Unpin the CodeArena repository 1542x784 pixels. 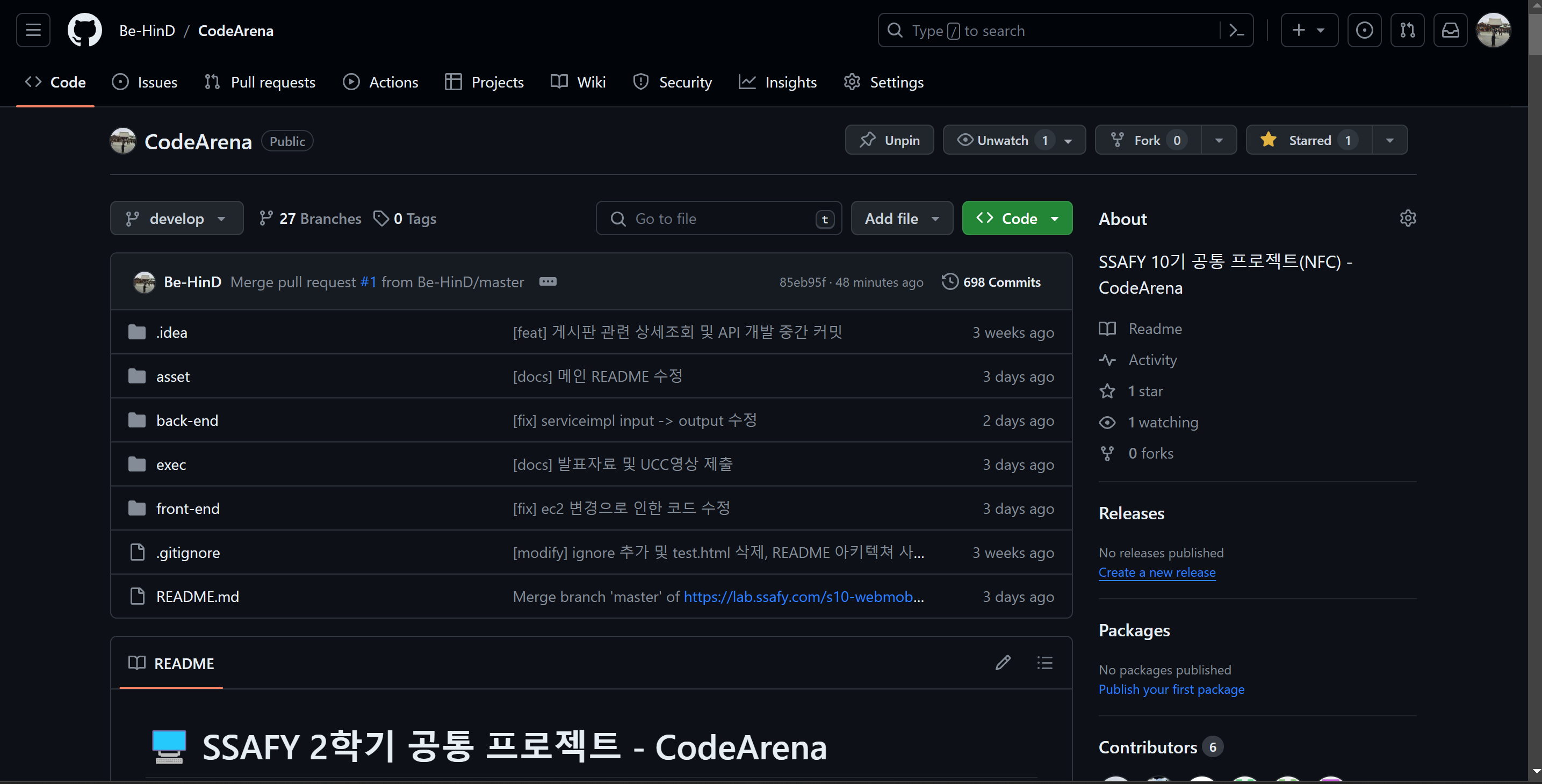tap(889, 140)
